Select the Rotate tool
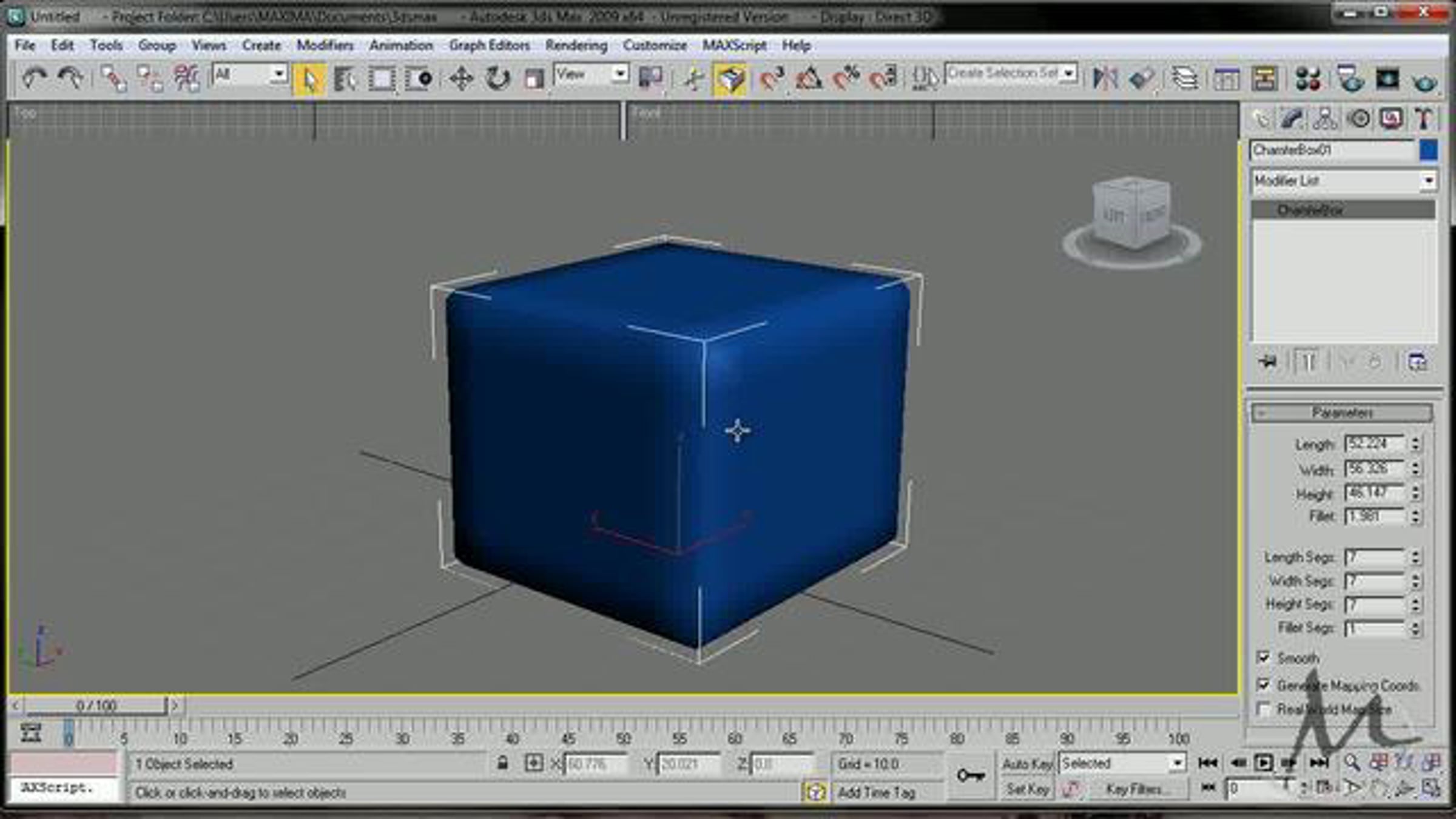This screenshot has height=819, width=1456. pos(497,79)
